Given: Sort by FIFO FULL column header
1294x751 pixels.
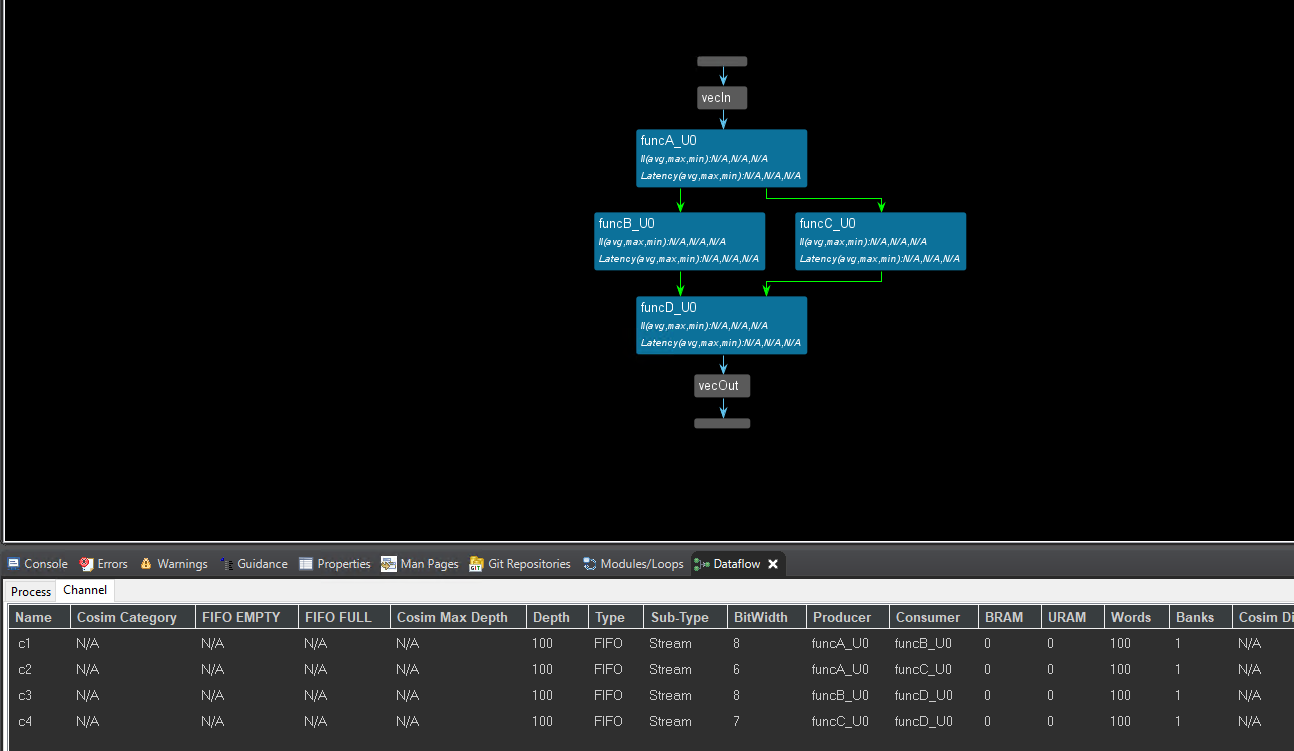Looking at the screenshot, I should [x=344, y=617].
